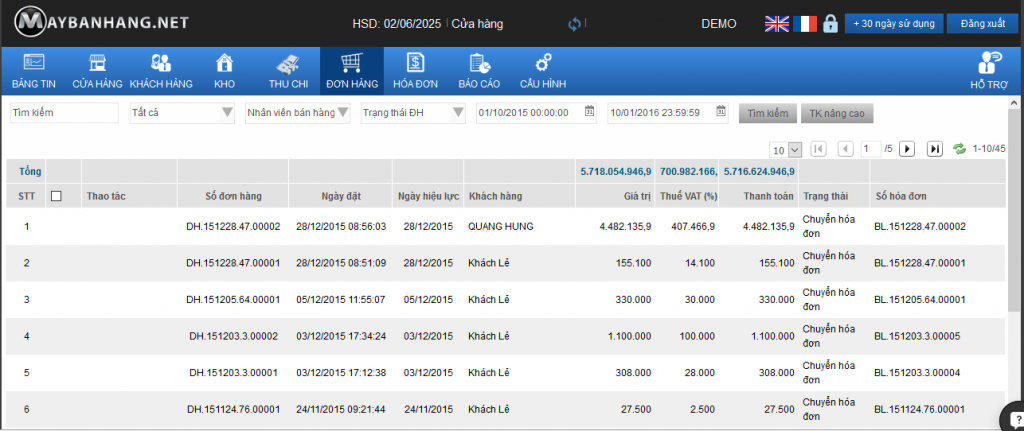This screenshot has width=1024, height=431.
Task: Open calendar for the end date field
Action: click(x=721, y=112)
